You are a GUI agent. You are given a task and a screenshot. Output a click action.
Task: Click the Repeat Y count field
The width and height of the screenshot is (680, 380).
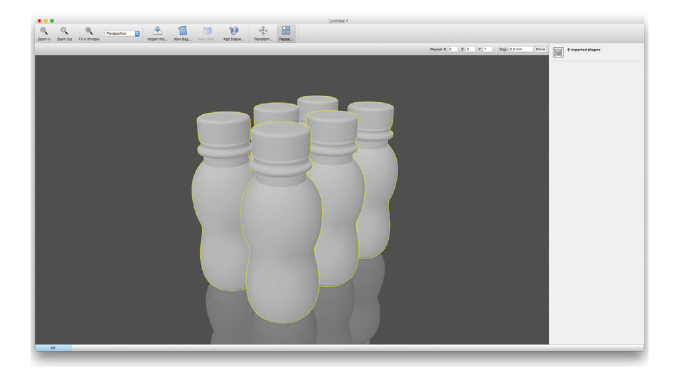pyautogui.click(x=487, y=49)
